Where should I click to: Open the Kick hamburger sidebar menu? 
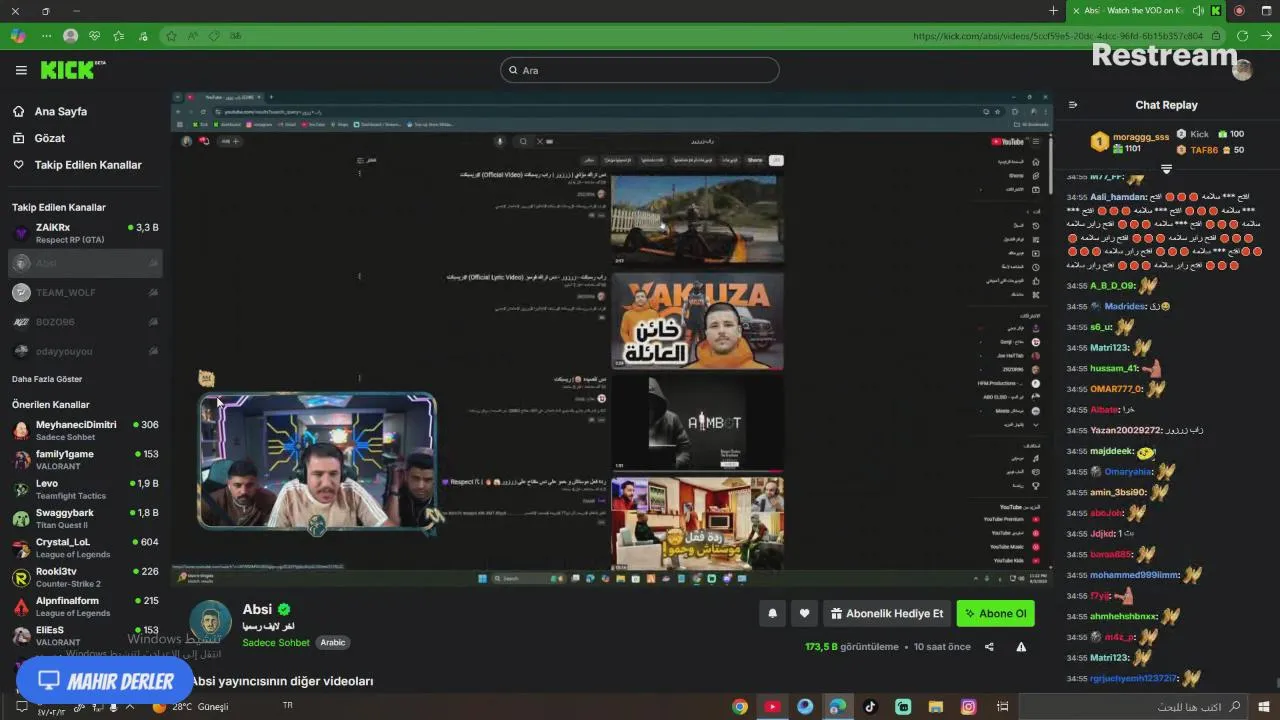(21, 70)
